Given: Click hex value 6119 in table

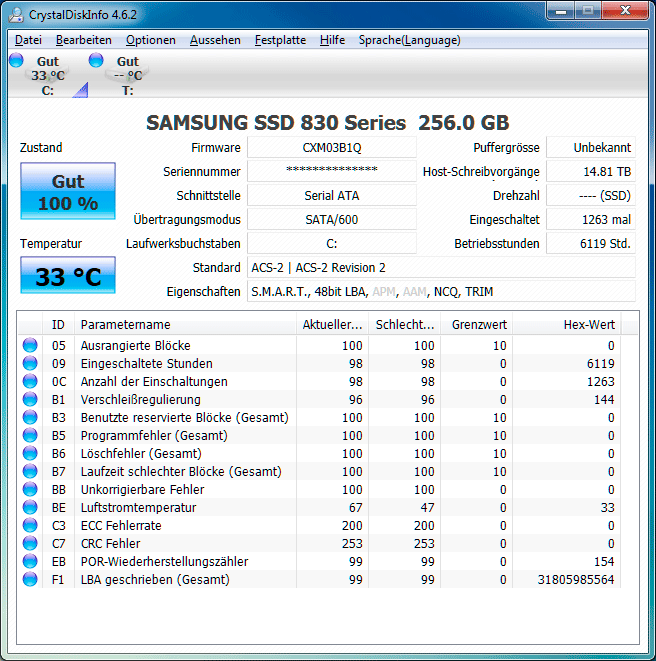Looking at the screenshot, I should [x=600, y=363].
